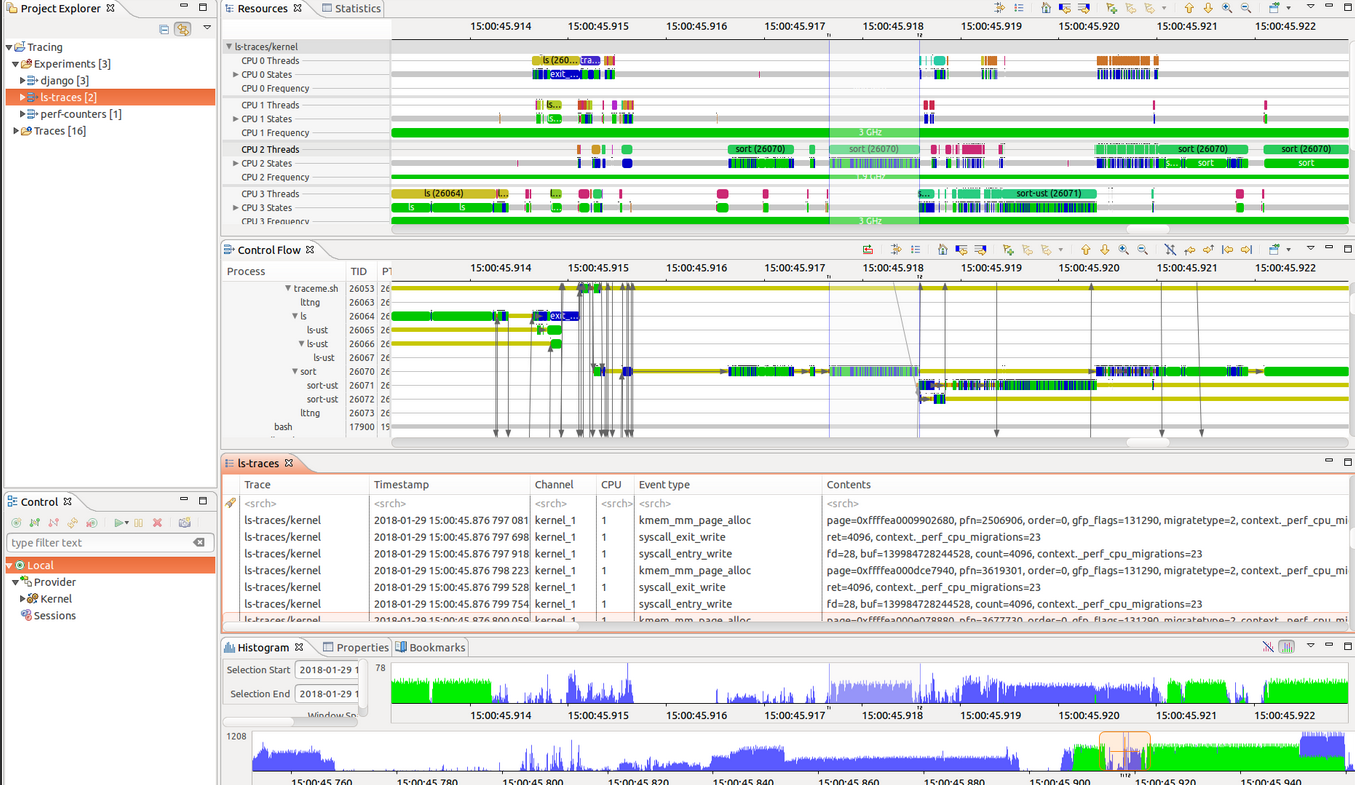This screenshot has width=1355, height=785.
Task: Clear the Control filter text field
Action: click(199, 543)
